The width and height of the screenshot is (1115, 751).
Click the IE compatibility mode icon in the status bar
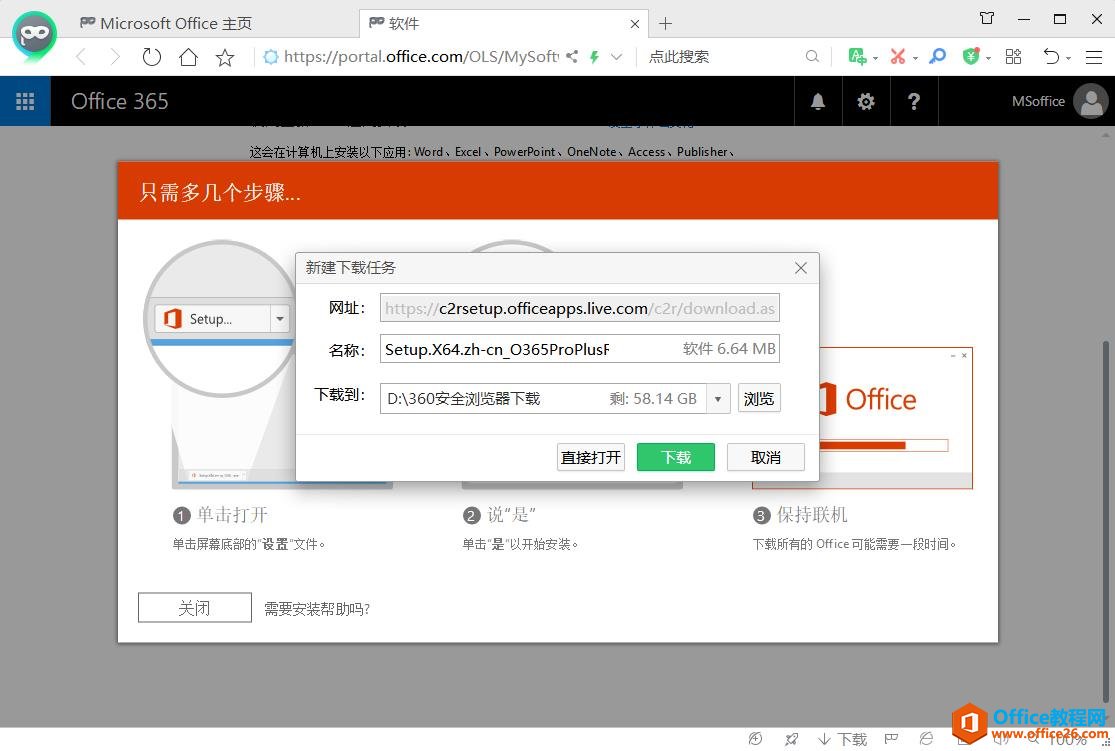[926, 740]
